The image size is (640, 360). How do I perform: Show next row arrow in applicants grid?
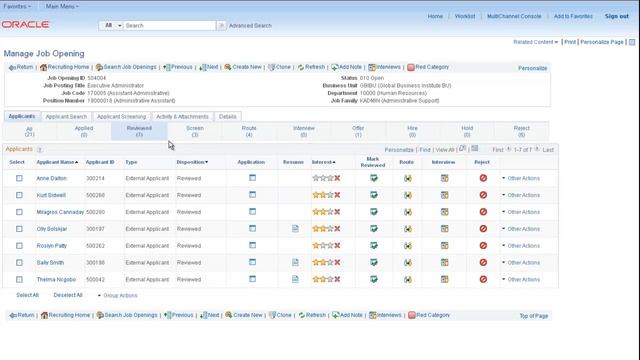coord(537,149)
